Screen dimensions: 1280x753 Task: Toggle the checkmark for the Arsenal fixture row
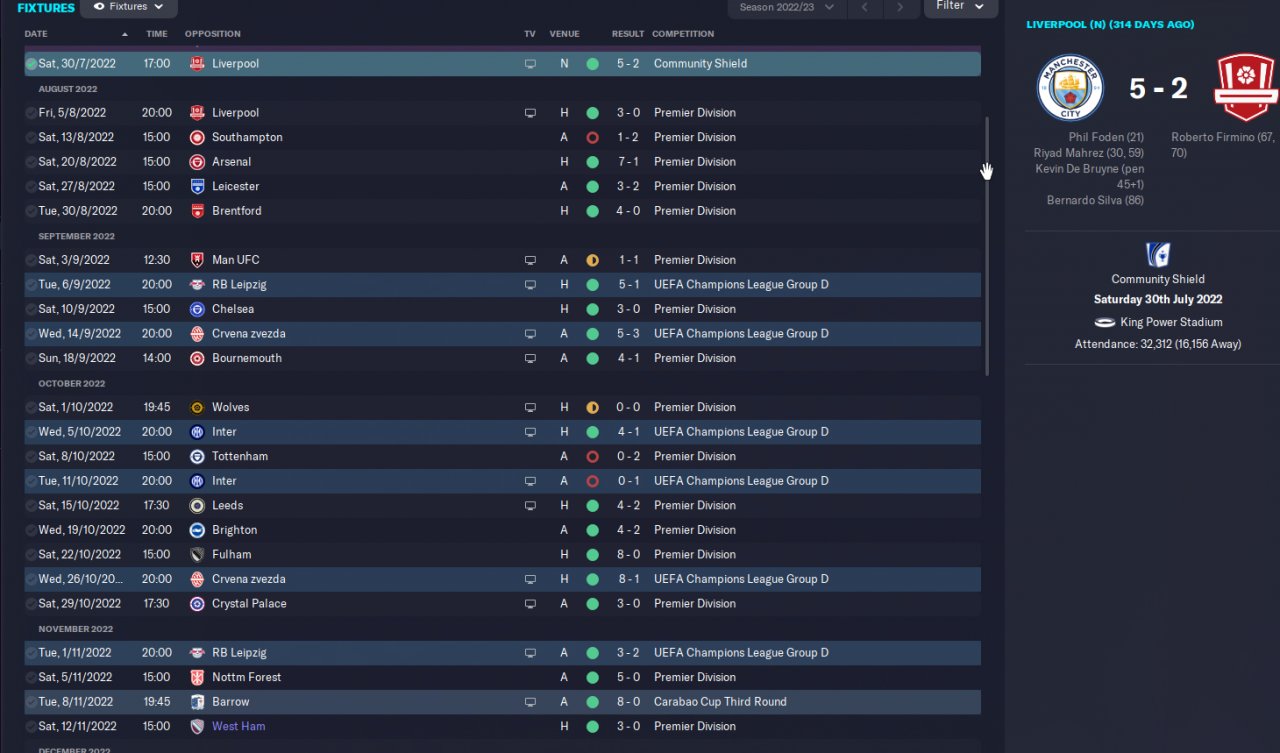[31, 162]
